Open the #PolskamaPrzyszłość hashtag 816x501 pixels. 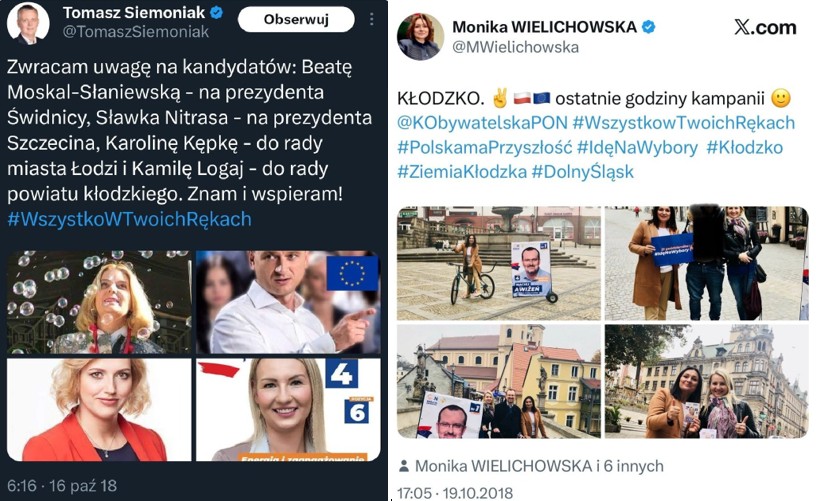[484, 147]
